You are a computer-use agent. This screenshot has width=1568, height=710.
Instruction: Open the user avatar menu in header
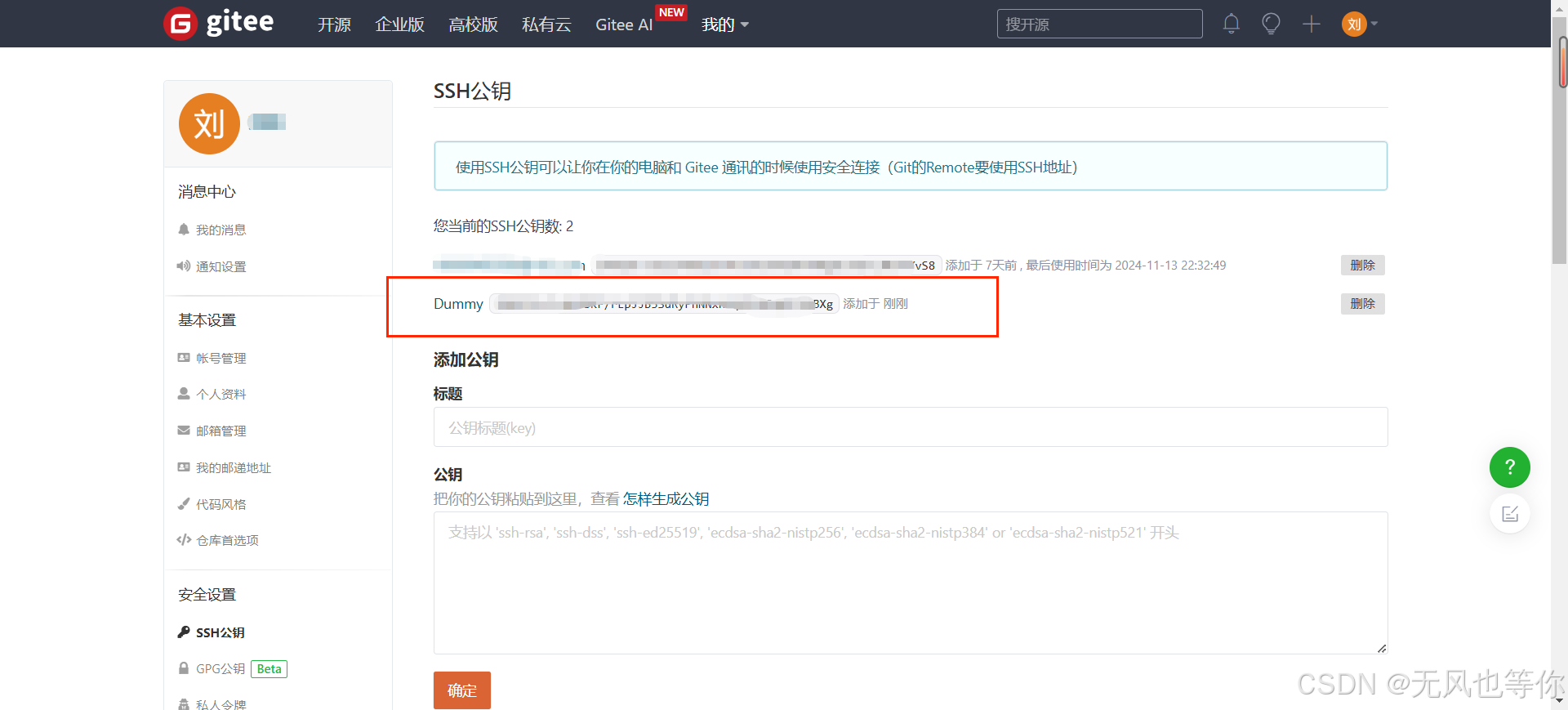(1360, 24)
